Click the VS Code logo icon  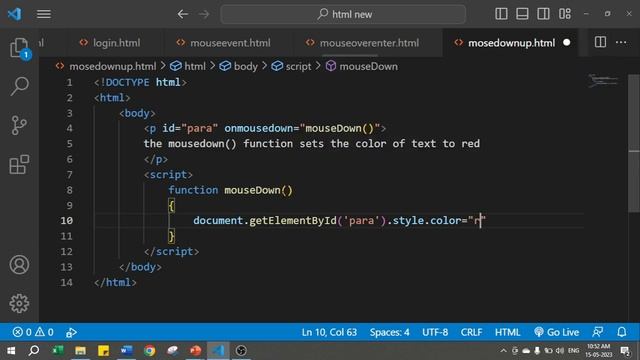coord(14,14)
